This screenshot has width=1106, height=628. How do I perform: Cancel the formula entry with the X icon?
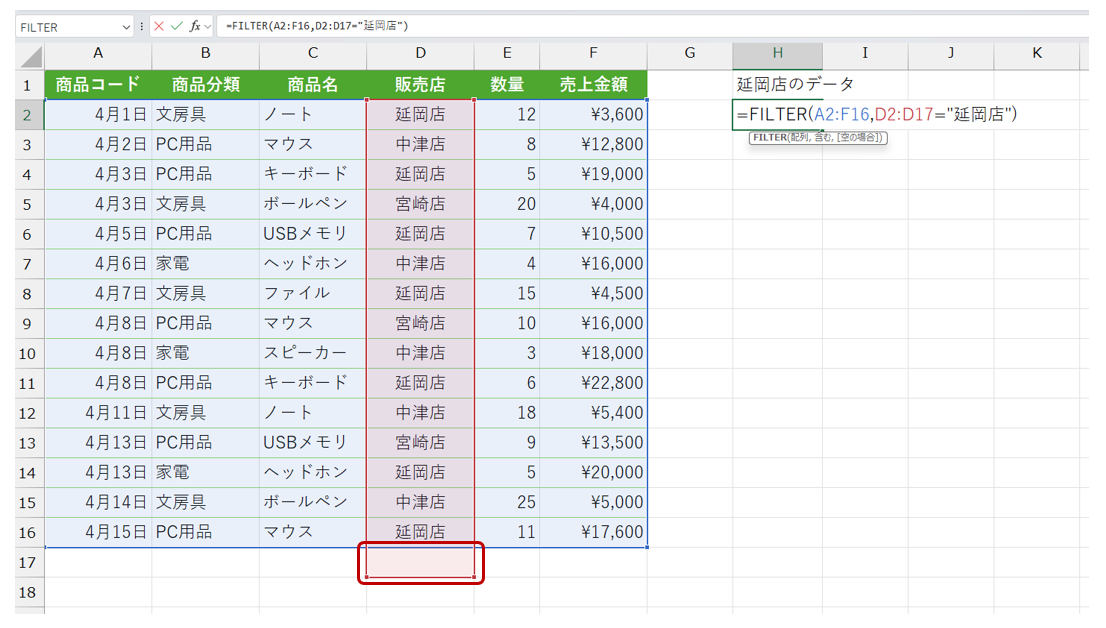159,26
